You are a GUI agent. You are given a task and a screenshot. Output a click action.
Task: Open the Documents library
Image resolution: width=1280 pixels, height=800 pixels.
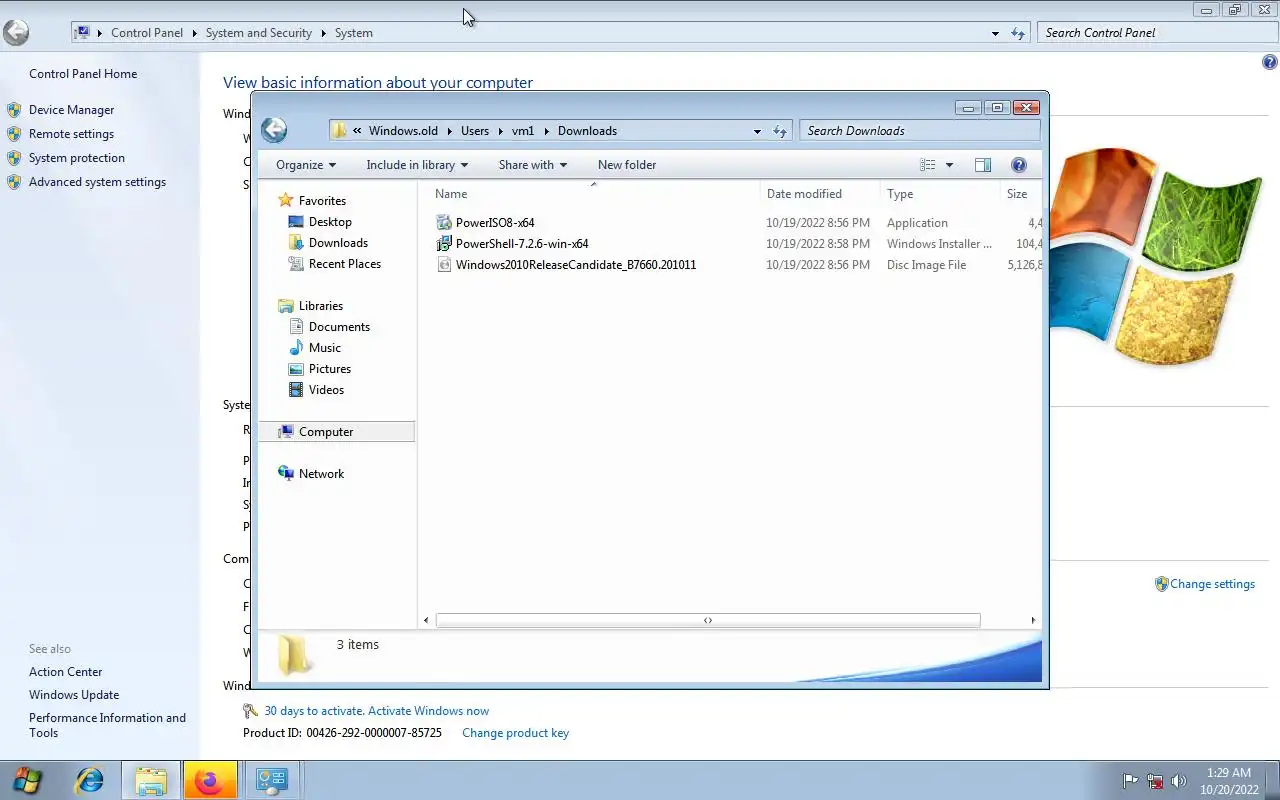(x=339, y=327)
